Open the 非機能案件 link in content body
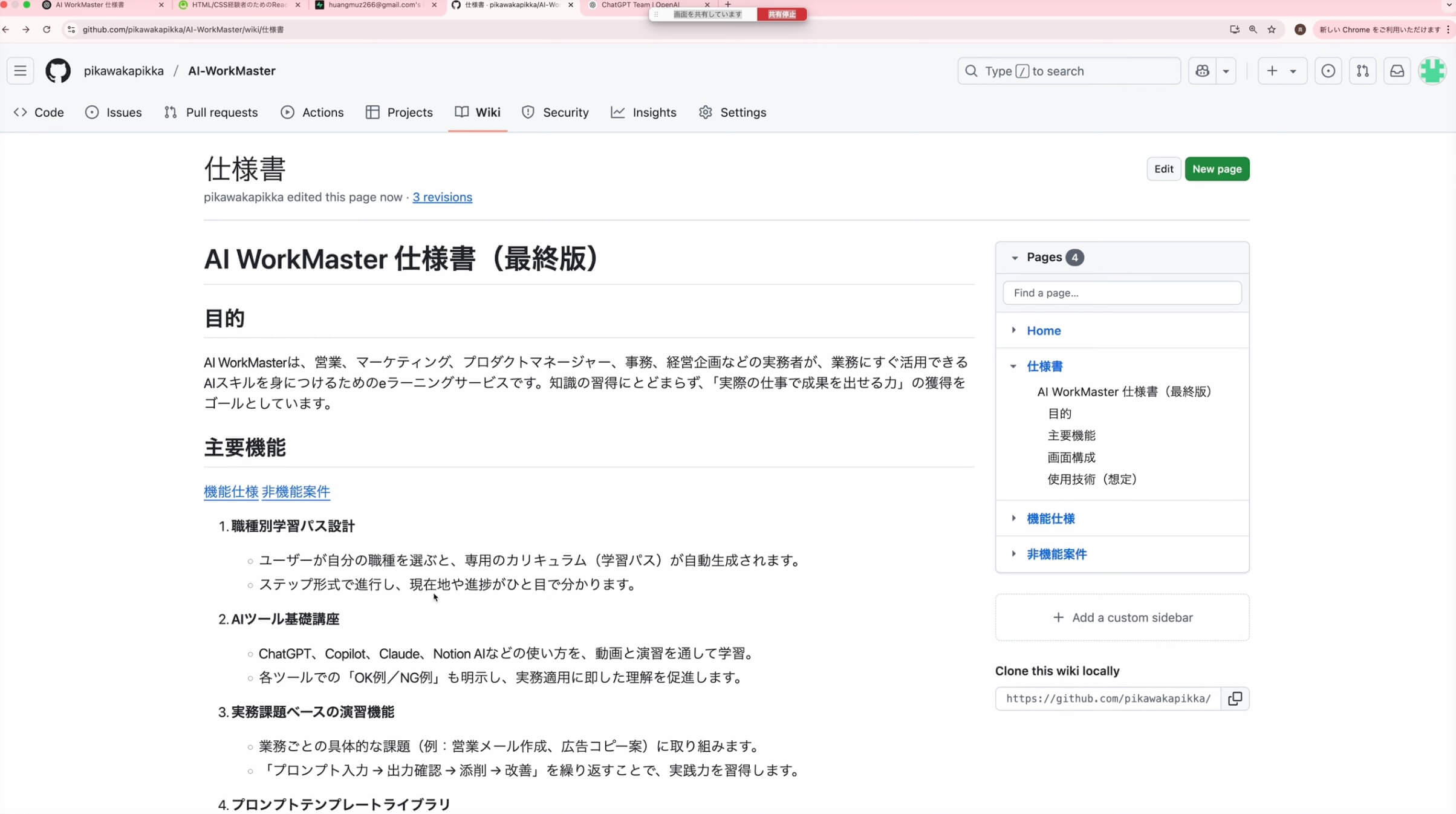 point(296,492)
